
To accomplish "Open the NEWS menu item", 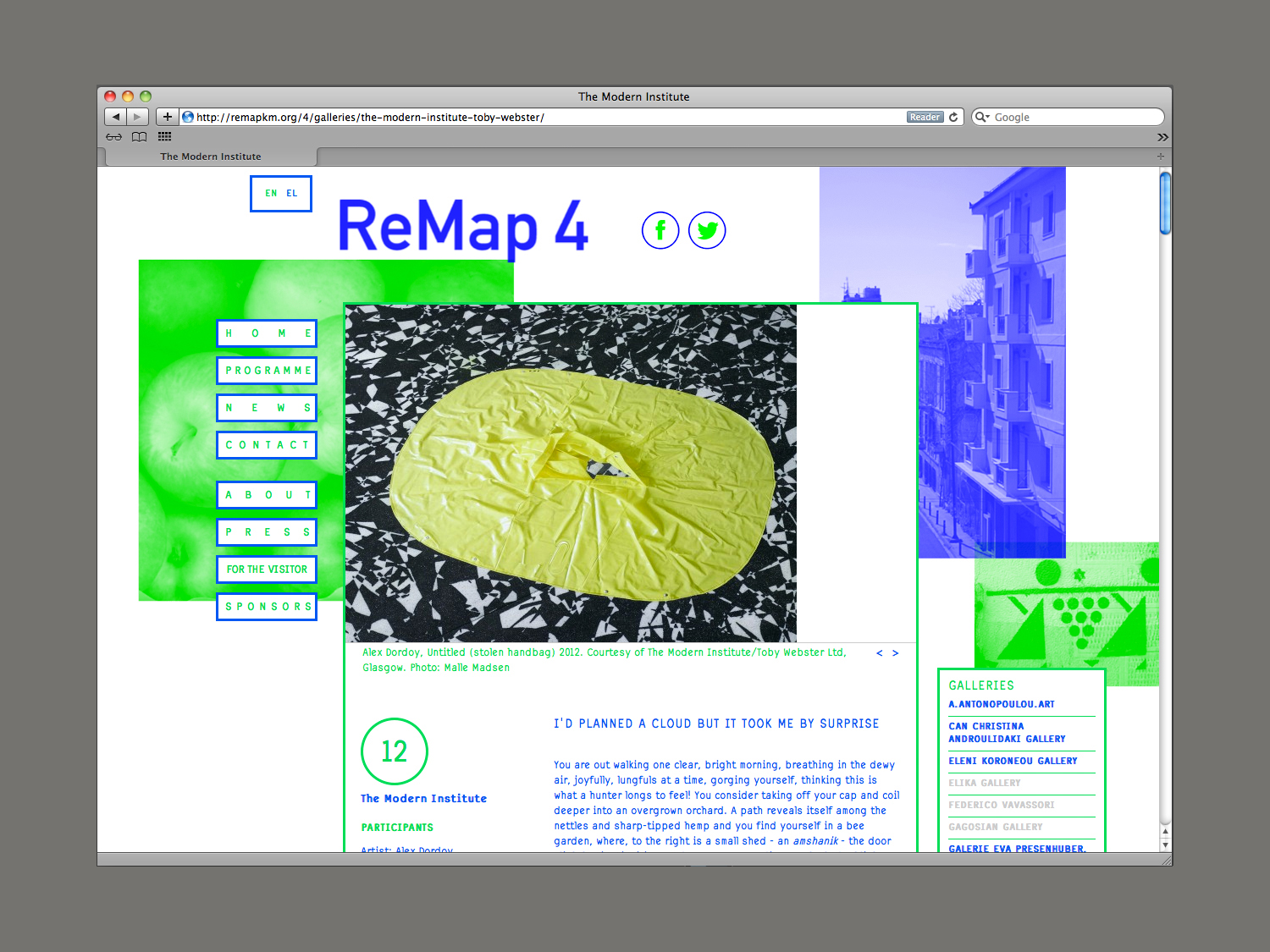I will click(x=267, y=408).
